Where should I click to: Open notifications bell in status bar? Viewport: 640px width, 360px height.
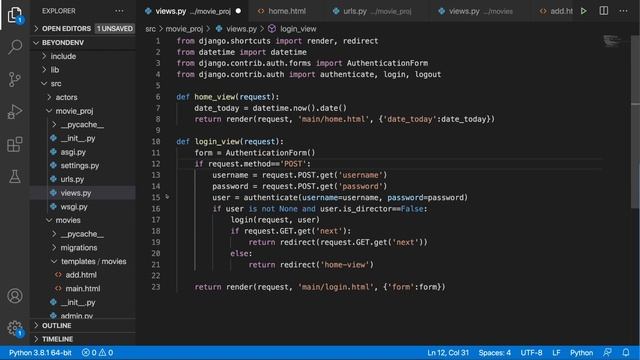[626, 353]
